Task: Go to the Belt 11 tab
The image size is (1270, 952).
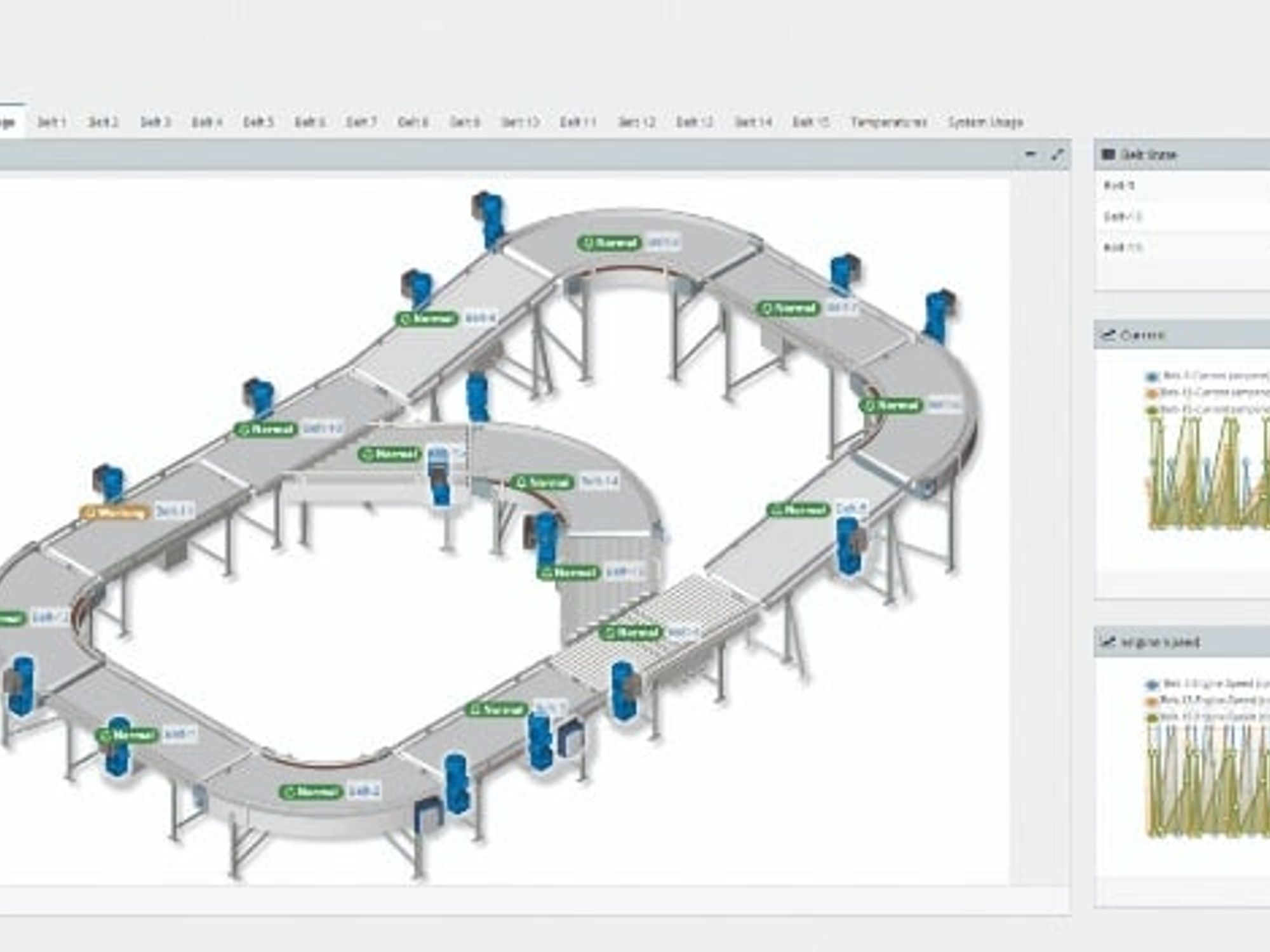Action: [578, 121]
